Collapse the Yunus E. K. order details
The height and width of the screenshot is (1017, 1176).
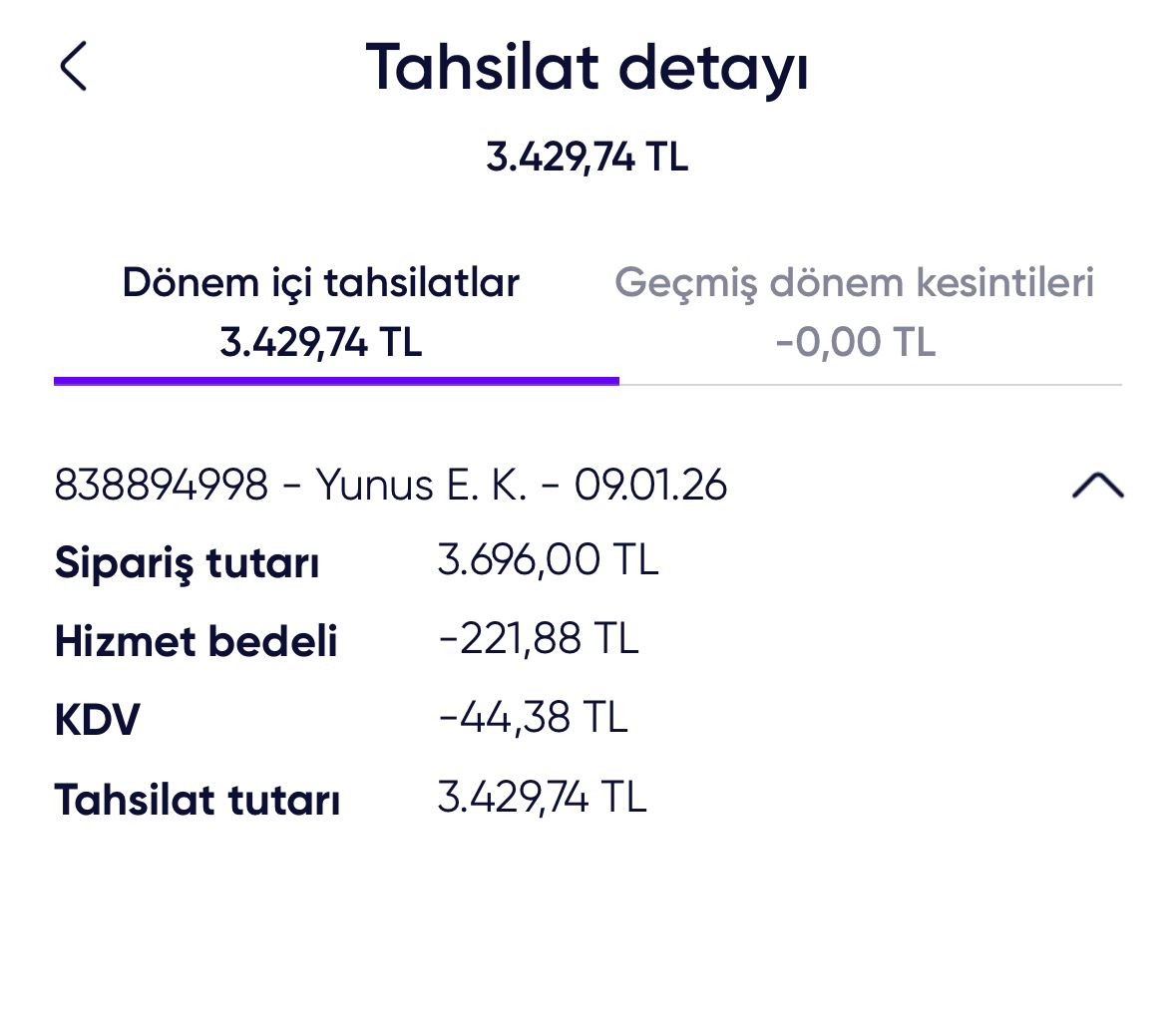[1097, 486]
